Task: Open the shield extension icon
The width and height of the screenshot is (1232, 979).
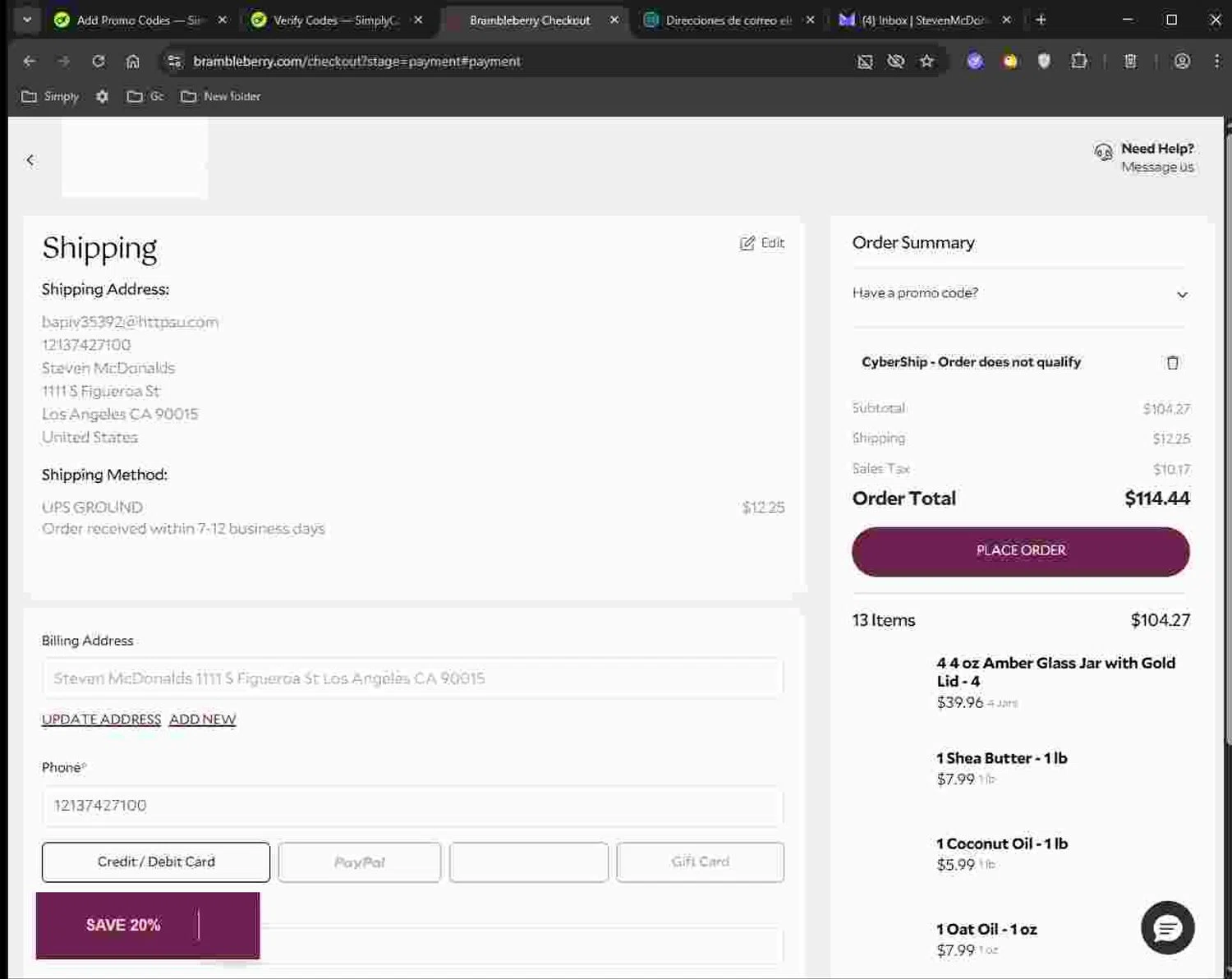Action: (1044, 61)
